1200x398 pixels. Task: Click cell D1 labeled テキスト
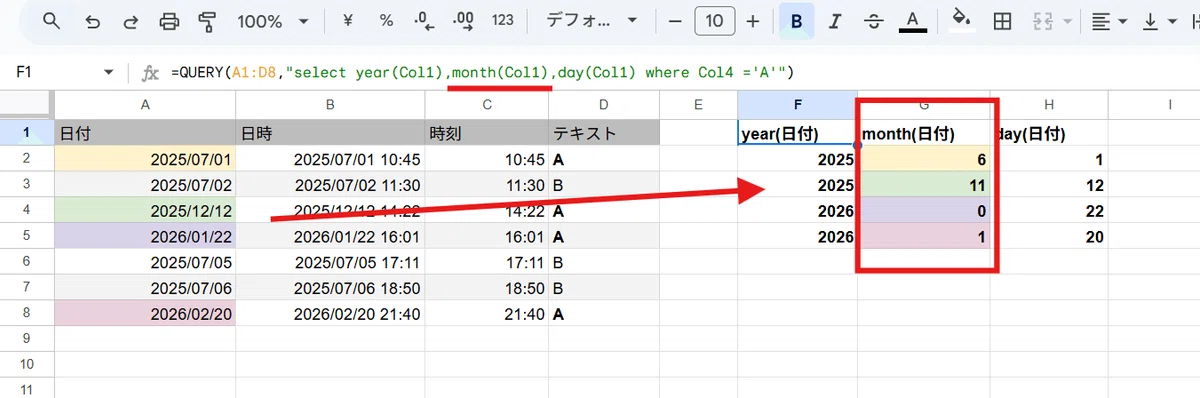point(603,132)
